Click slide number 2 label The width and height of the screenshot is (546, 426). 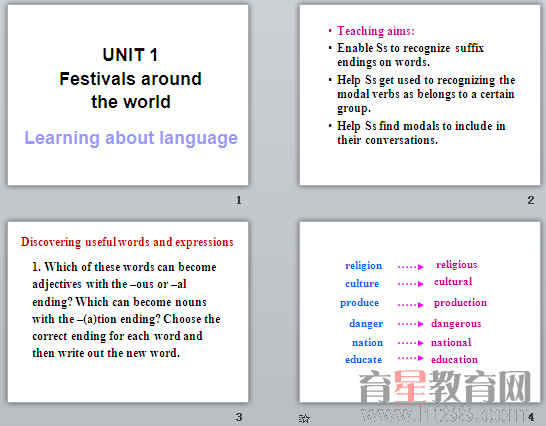[x=531, y=200]
